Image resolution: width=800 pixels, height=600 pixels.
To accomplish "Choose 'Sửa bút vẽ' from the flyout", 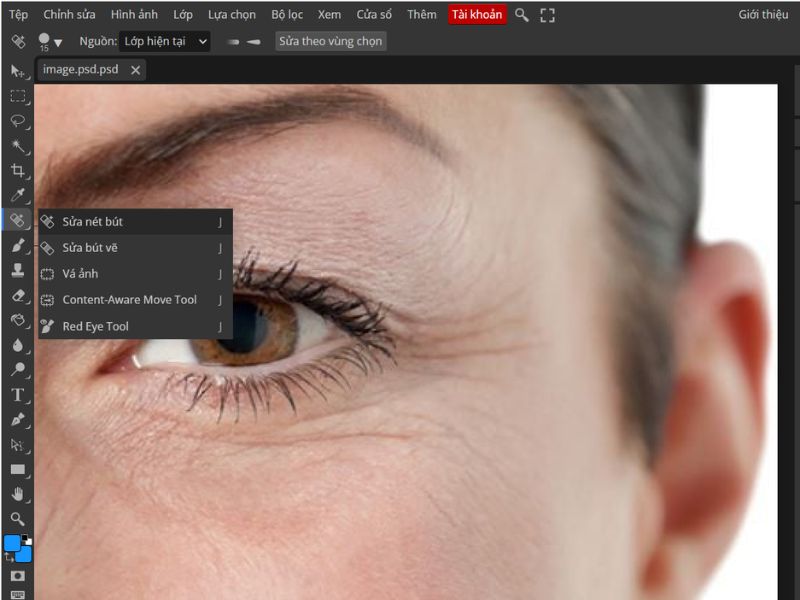I will [136, 247].
